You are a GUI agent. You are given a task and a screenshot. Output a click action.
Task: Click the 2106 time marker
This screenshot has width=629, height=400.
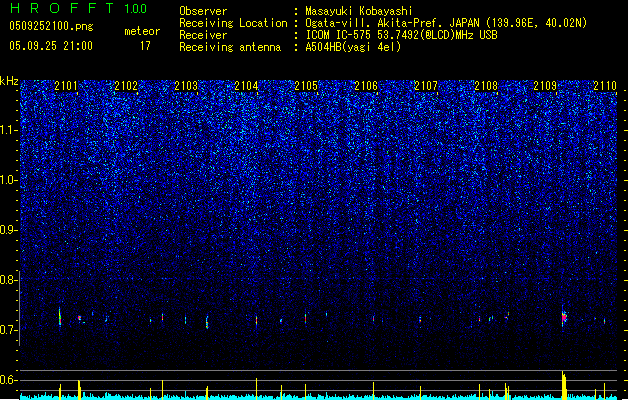pos(366,86)
